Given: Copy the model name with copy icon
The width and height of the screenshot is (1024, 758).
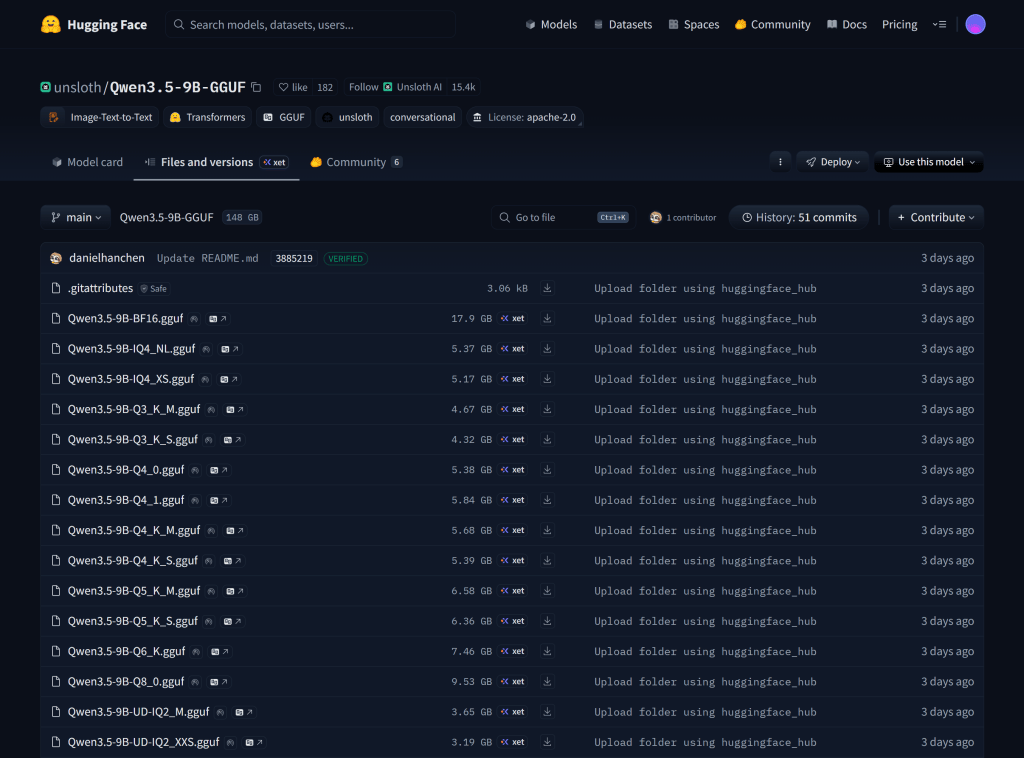Looking at the screenshot, I should [256, 87].
